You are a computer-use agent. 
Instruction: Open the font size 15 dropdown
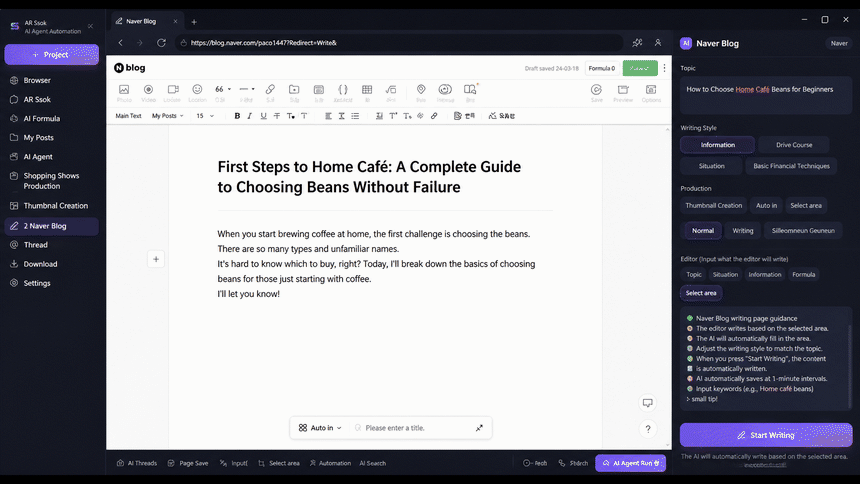tap(205, 116)
